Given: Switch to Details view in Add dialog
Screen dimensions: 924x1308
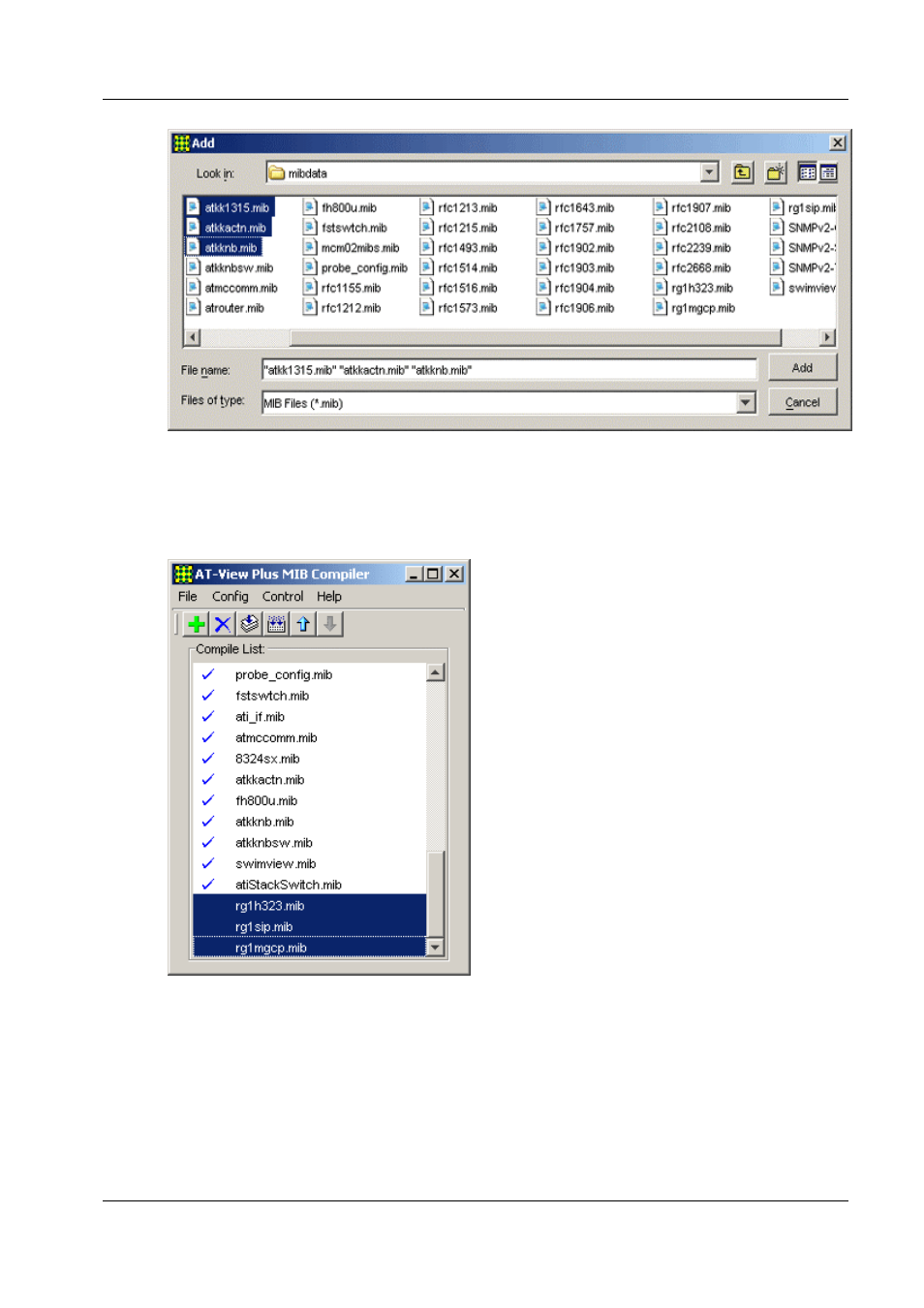Looking at the screenshot, I should (x=828, y=172).
